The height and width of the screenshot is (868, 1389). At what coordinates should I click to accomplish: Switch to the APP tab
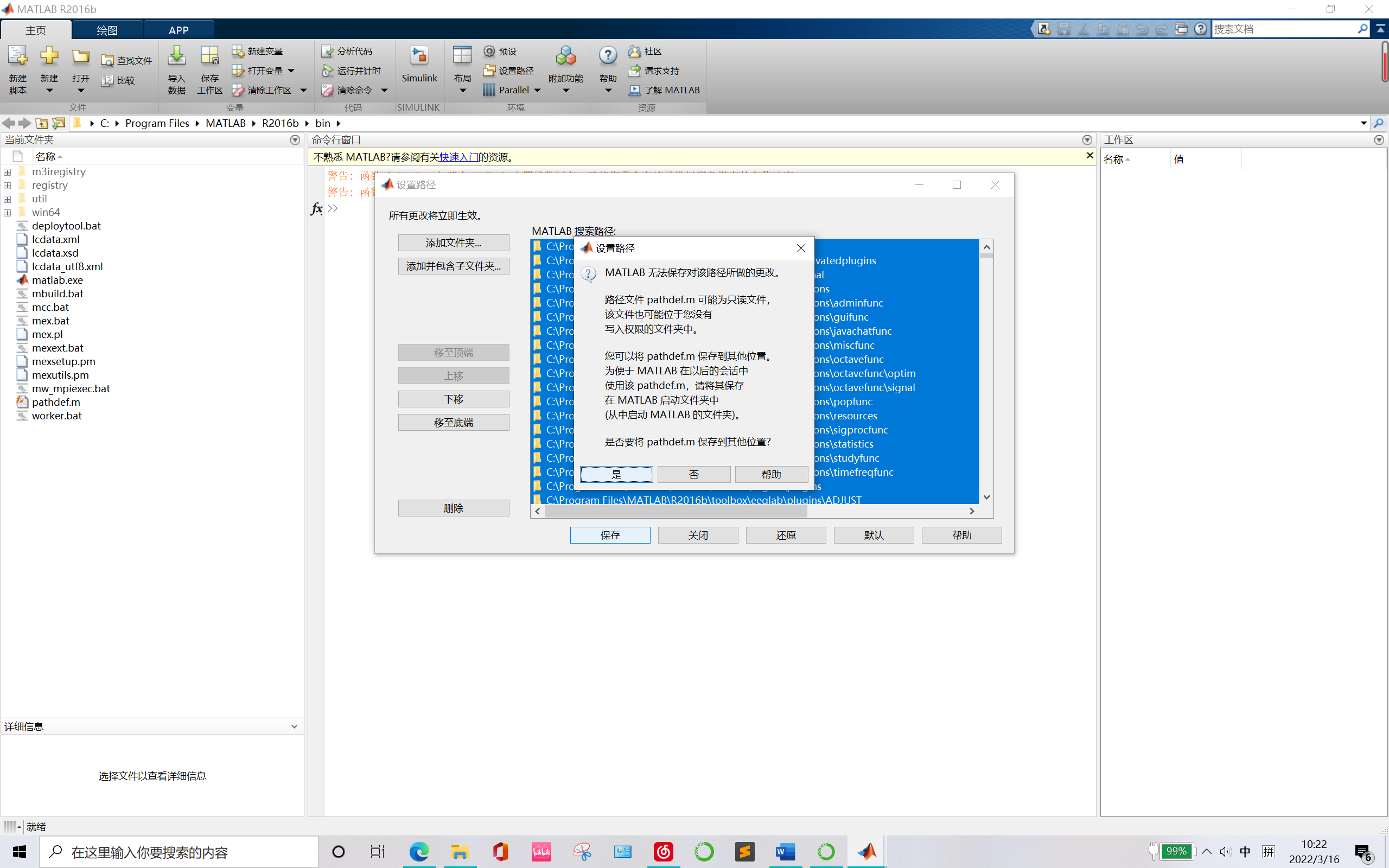tap(179, 30)
